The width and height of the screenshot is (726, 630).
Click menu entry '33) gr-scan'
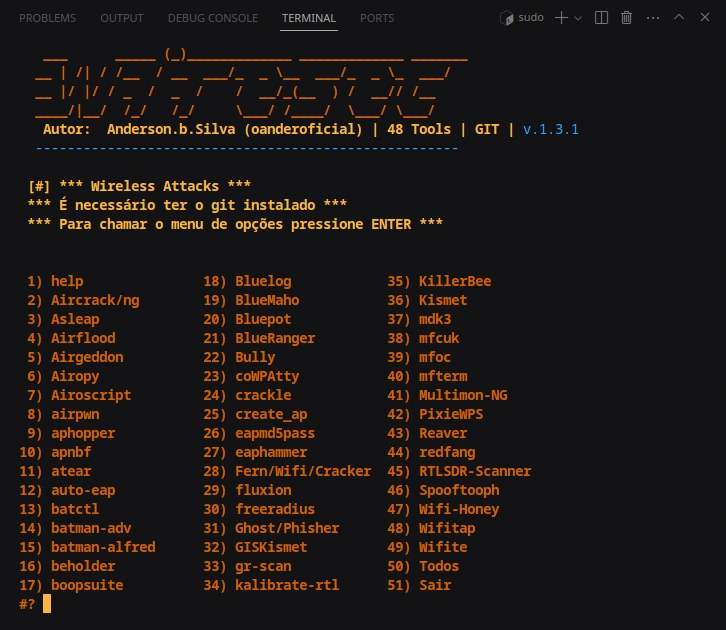pos(247,566)
